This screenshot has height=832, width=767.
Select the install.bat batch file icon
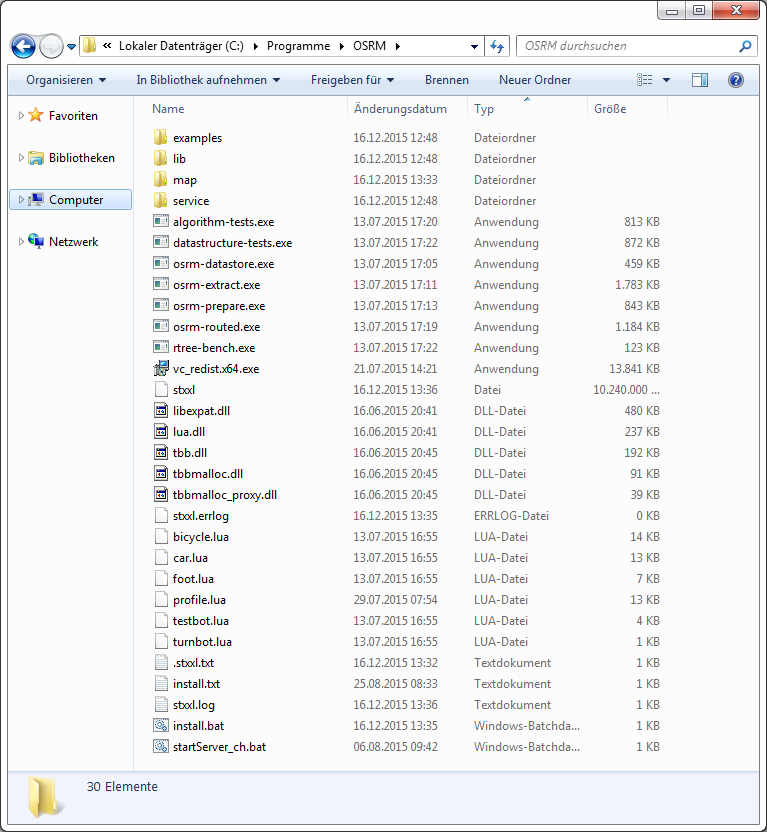(x=161, y=725)
